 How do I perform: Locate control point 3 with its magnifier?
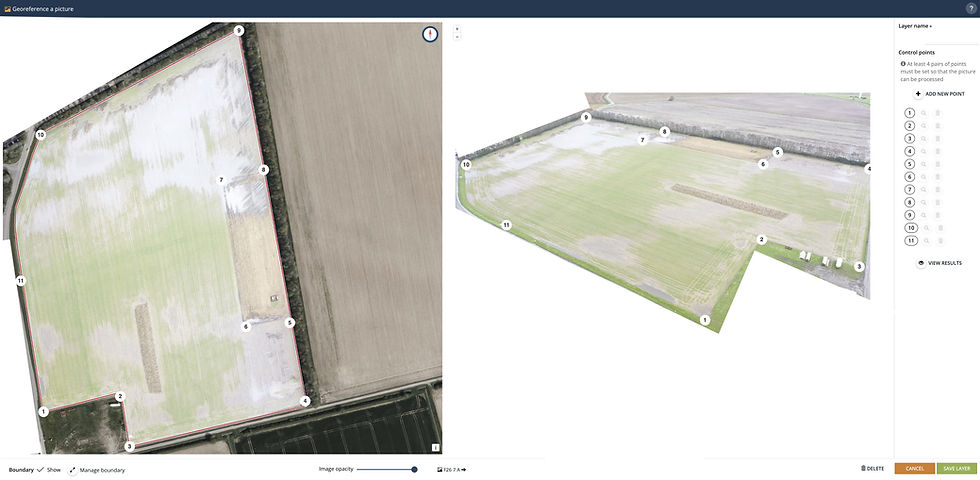tap(923, 139)
